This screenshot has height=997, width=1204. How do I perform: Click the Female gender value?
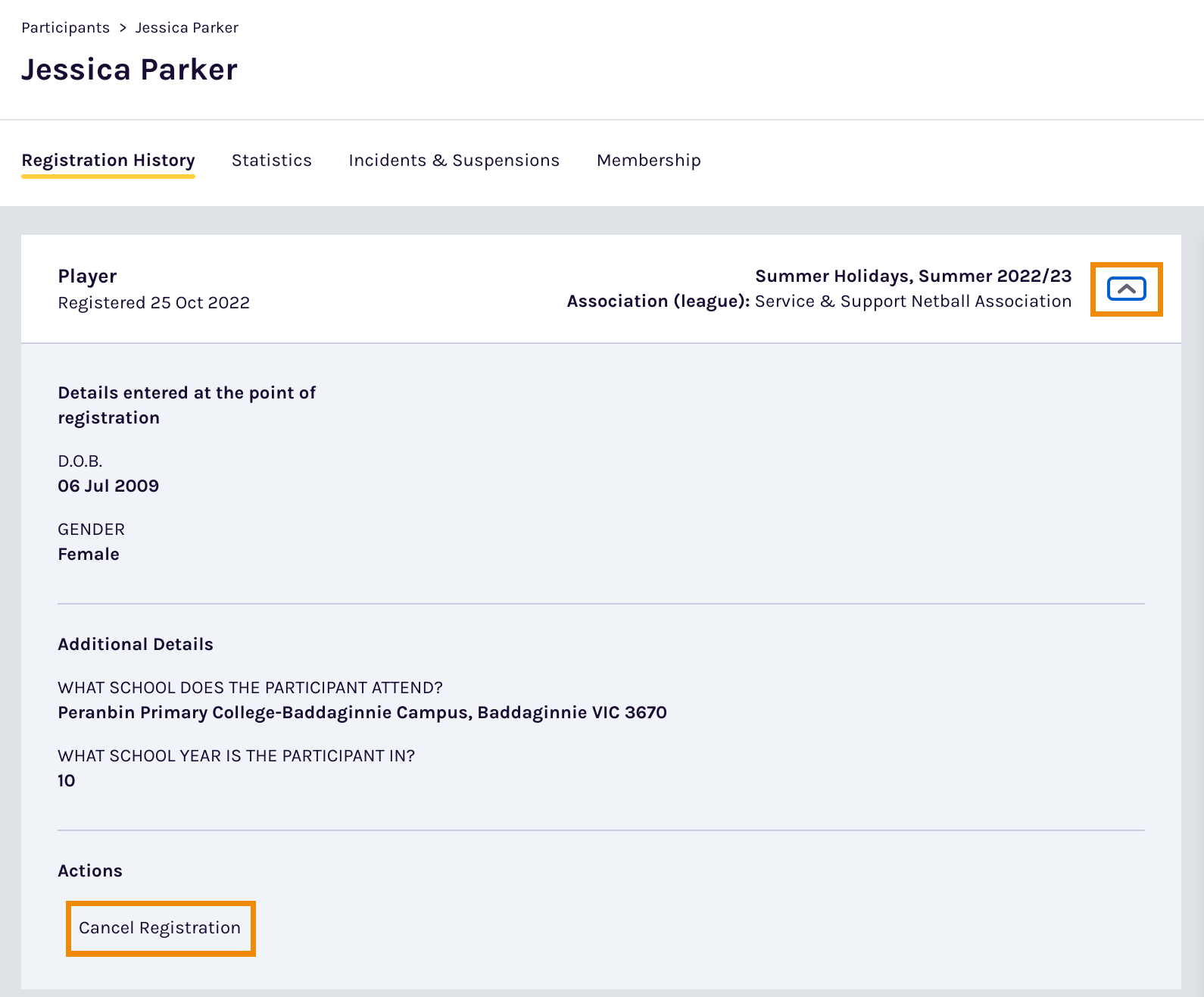[x=89, y=555]
